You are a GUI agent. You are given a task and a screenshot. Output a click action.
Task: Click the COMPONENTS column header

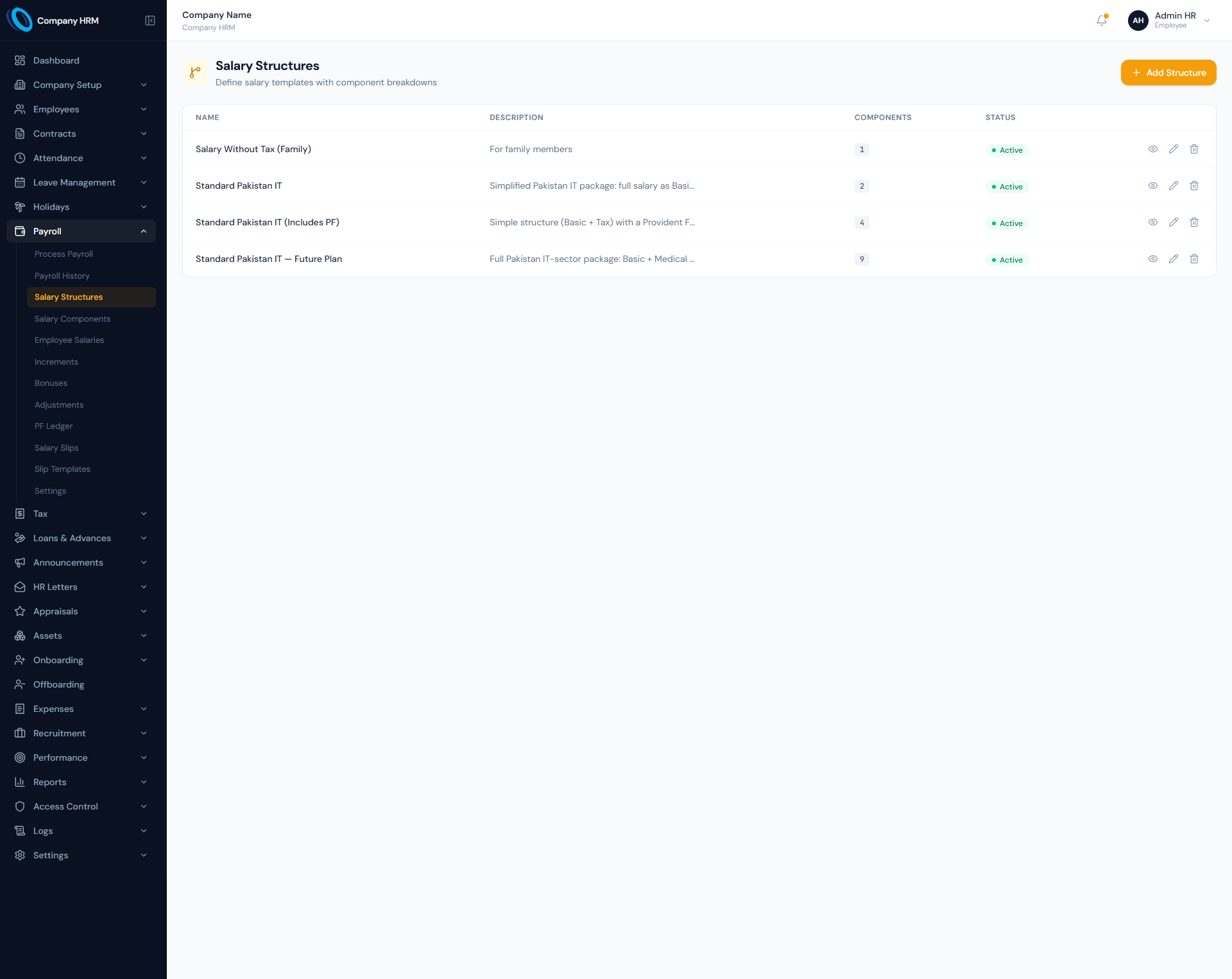point(883,117)
